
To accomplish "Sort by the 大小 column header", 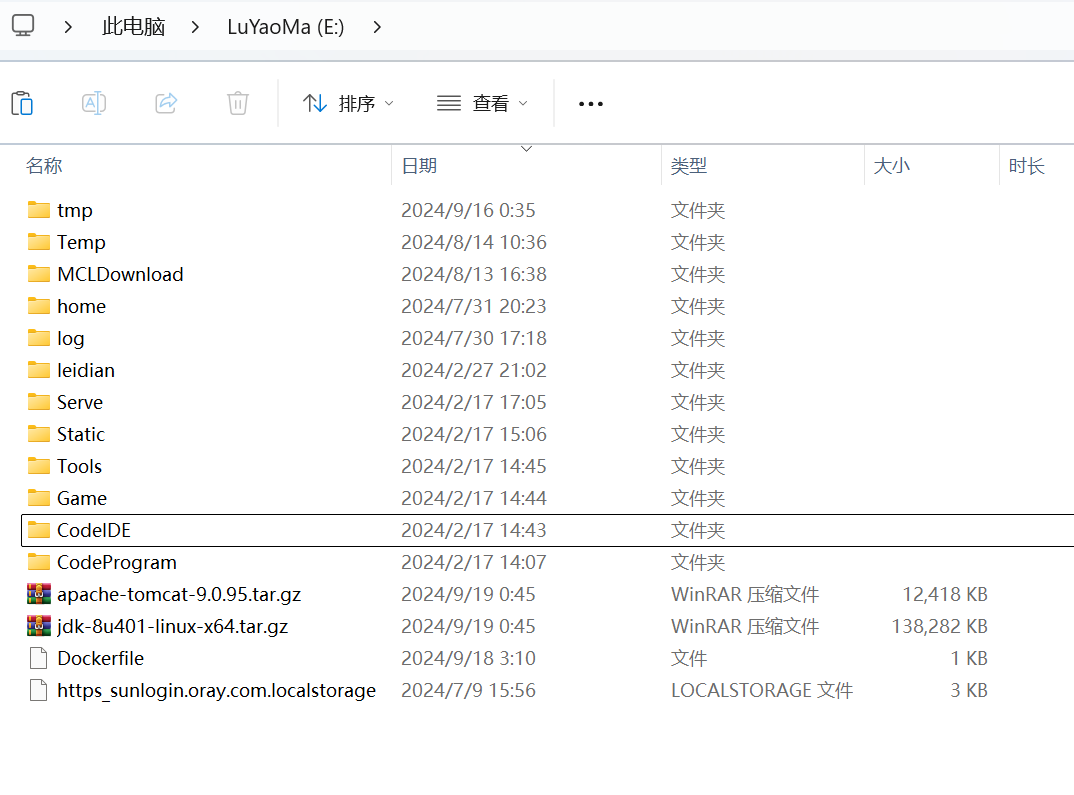I will [x=892, y=166].
